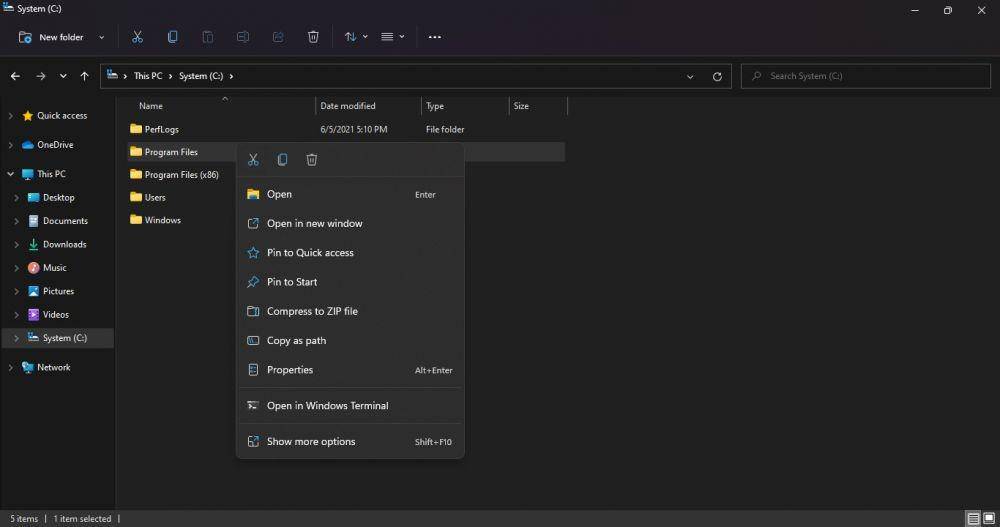Expand the OneDrive tree node

coord(10,145)
